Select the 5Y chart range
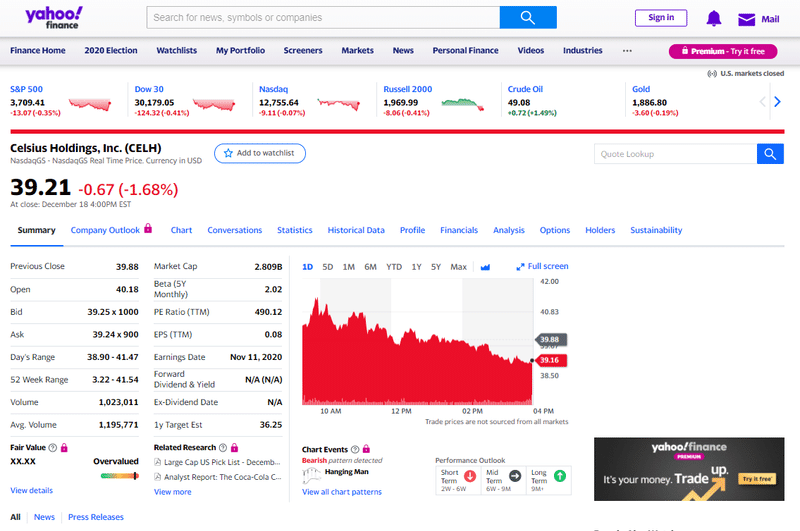This screenshot has width=800, height=531. [436, 267]
